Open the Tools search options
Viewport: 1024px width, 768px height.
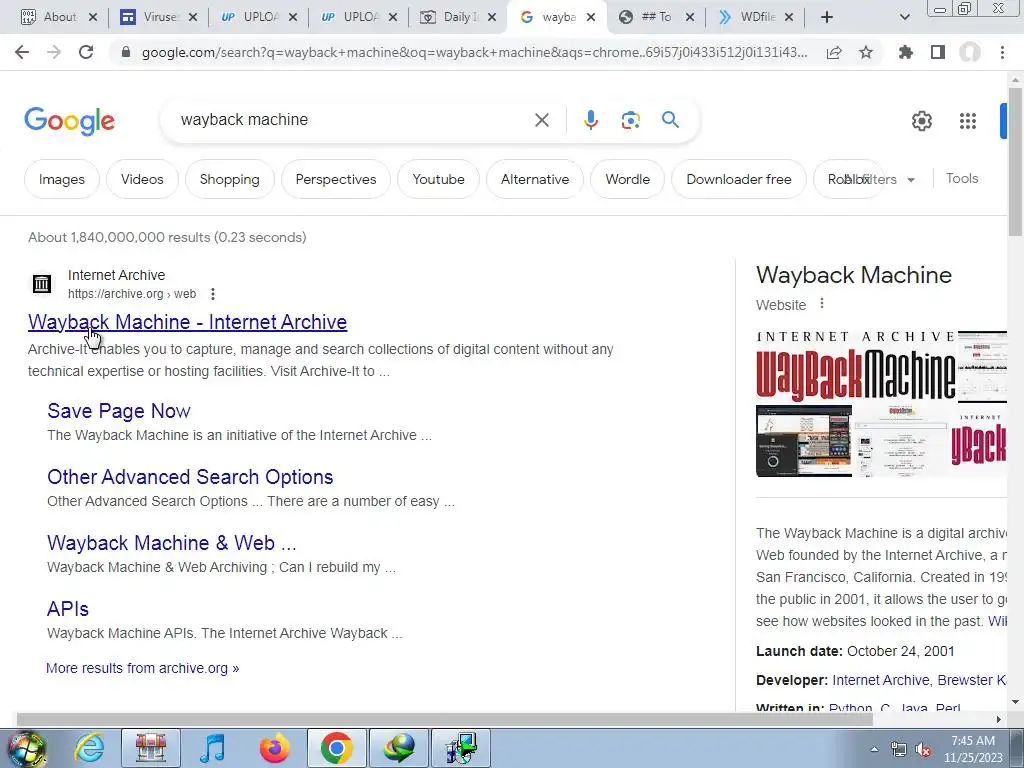pos(962,178)
